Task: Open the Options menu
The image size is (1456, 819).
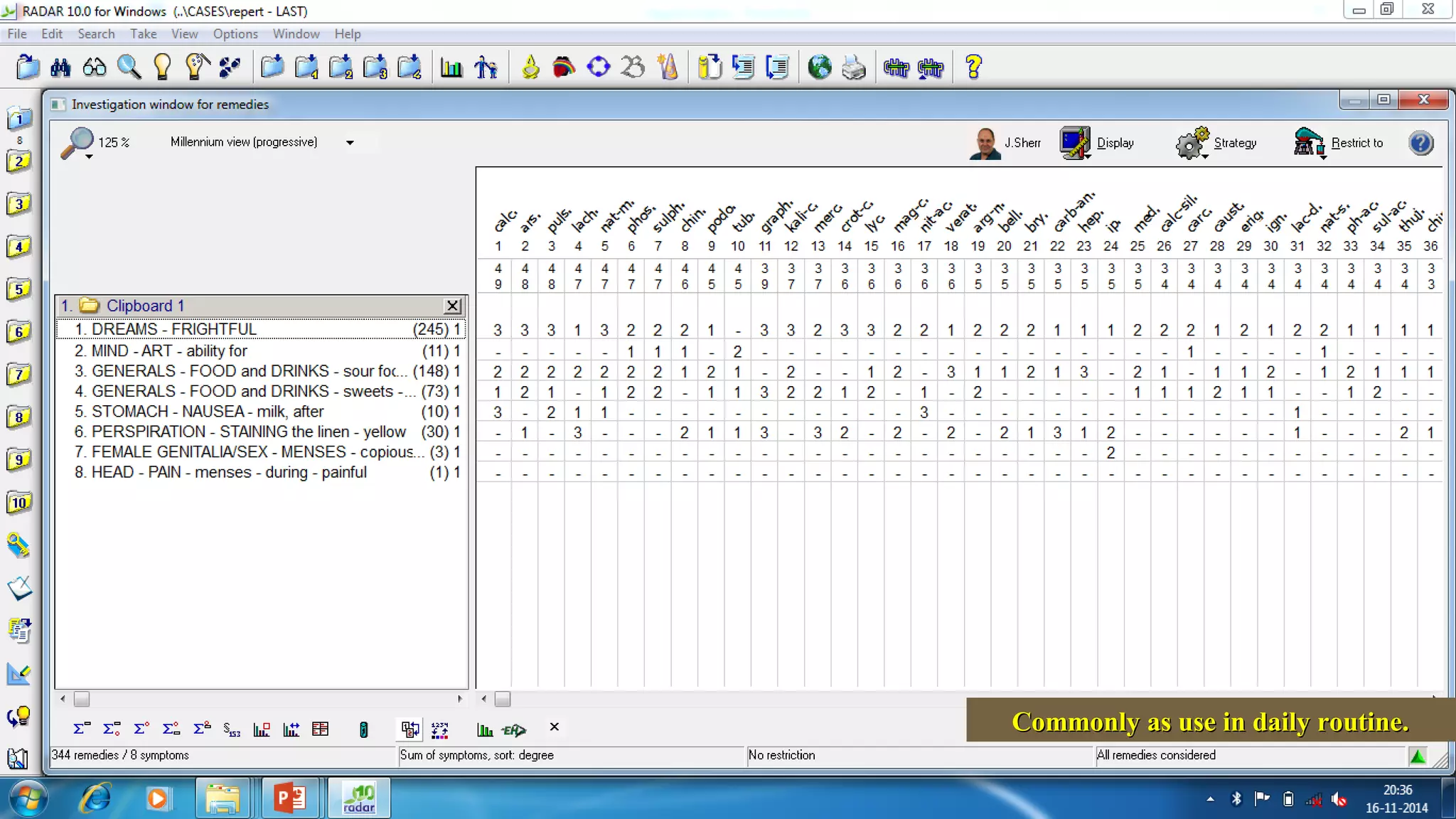Action: pyautogui.click(x=235, y=33)
